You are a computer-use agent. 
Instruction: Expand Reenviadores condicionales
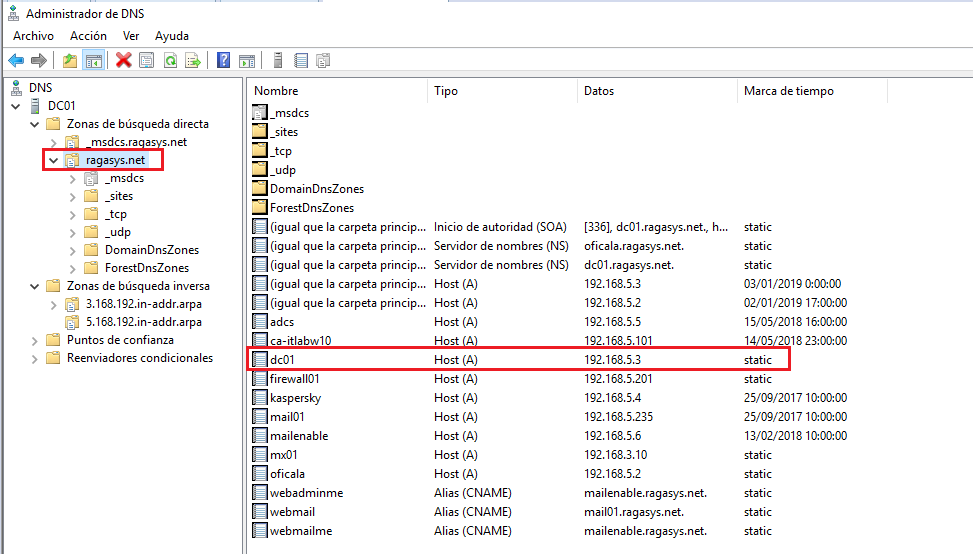pos(35,359)
